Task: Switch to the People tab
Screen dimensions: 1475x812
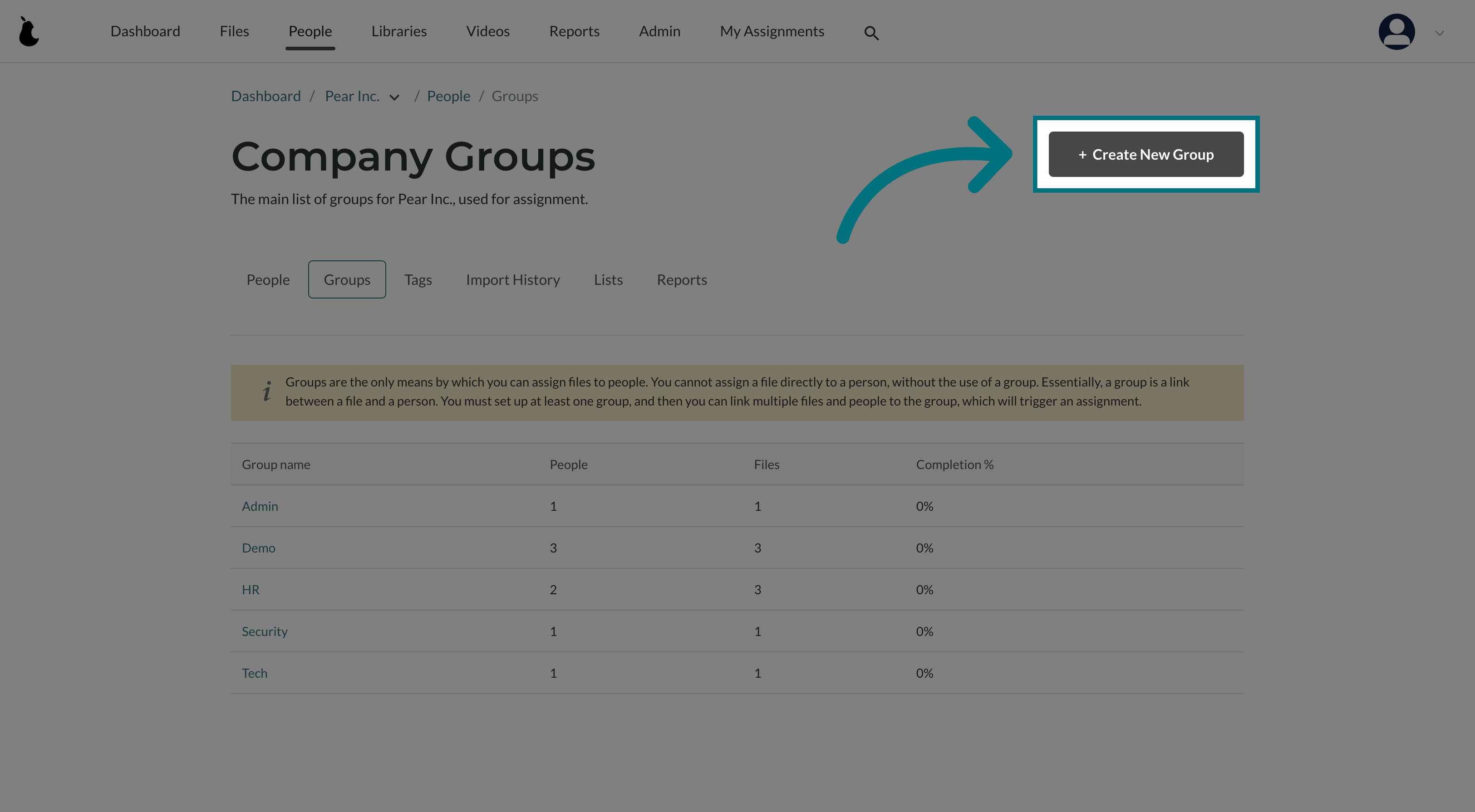Action: pyautogui.click(x=268, y=279)
